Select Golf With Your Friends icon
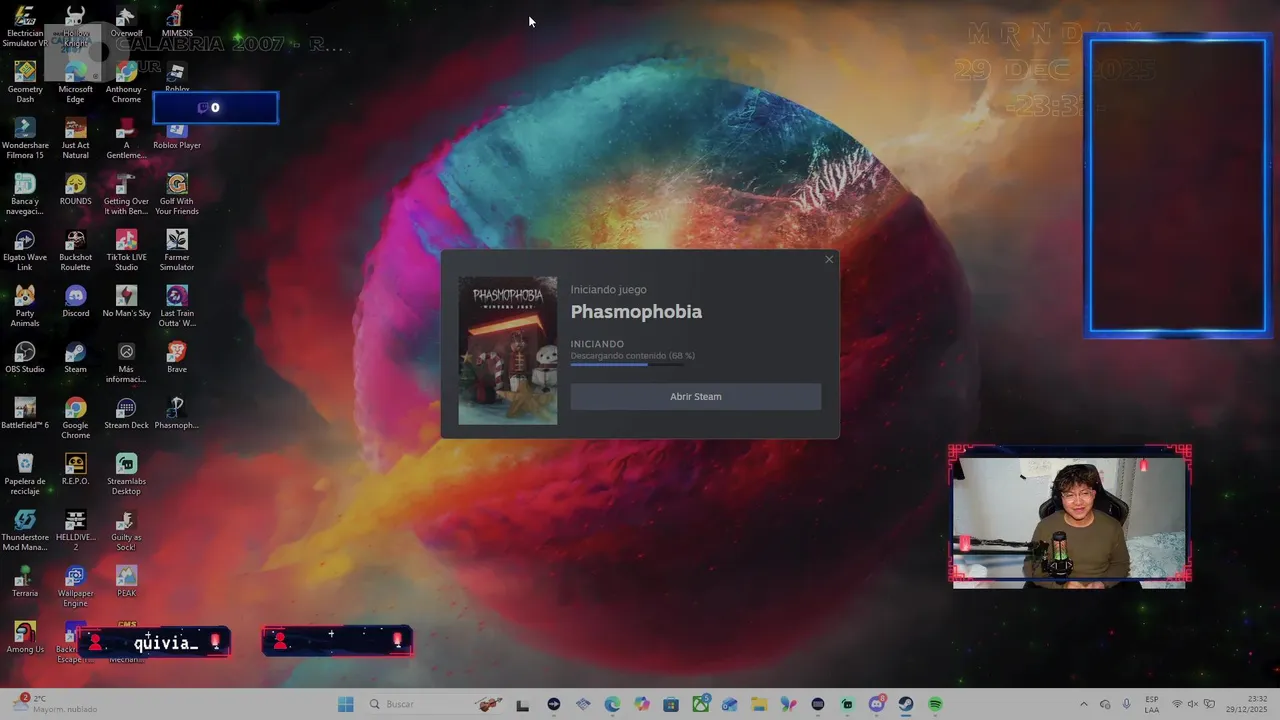 click(177, 195)
